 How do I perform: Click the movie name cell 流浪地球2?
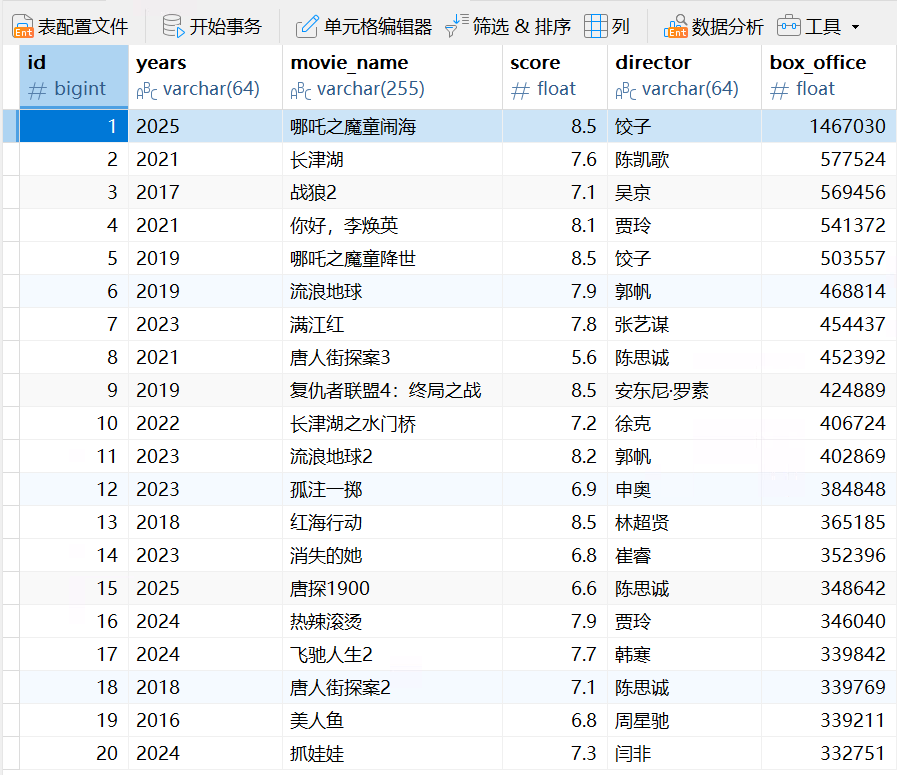[x=332, y=456]
